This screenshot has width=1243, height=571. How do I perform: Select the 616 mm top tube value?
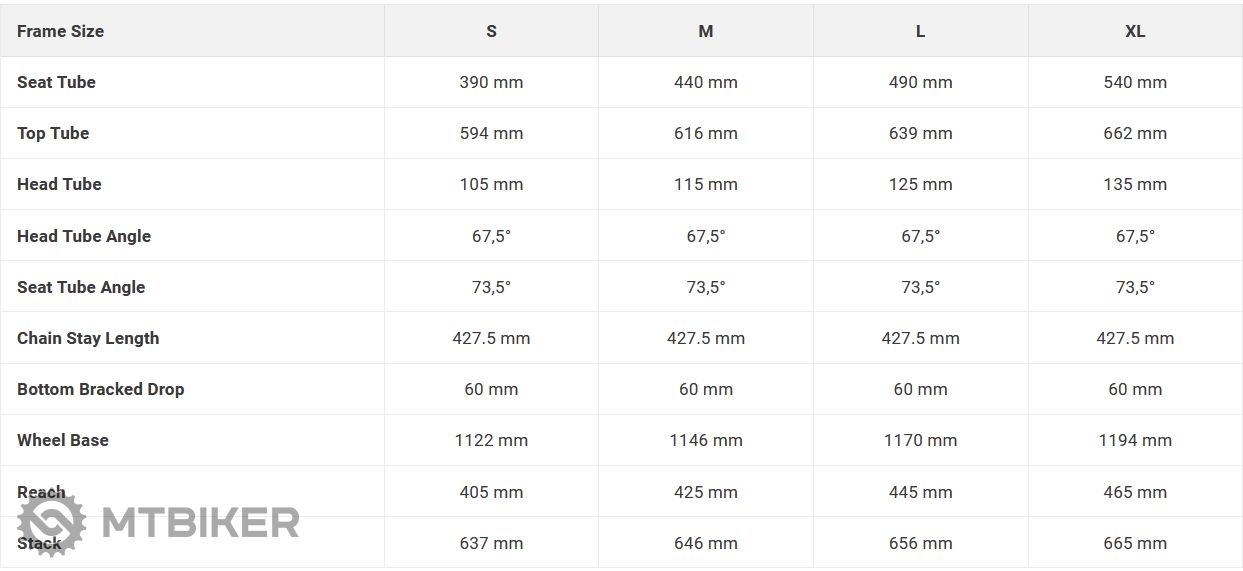(x=706, y=133)
